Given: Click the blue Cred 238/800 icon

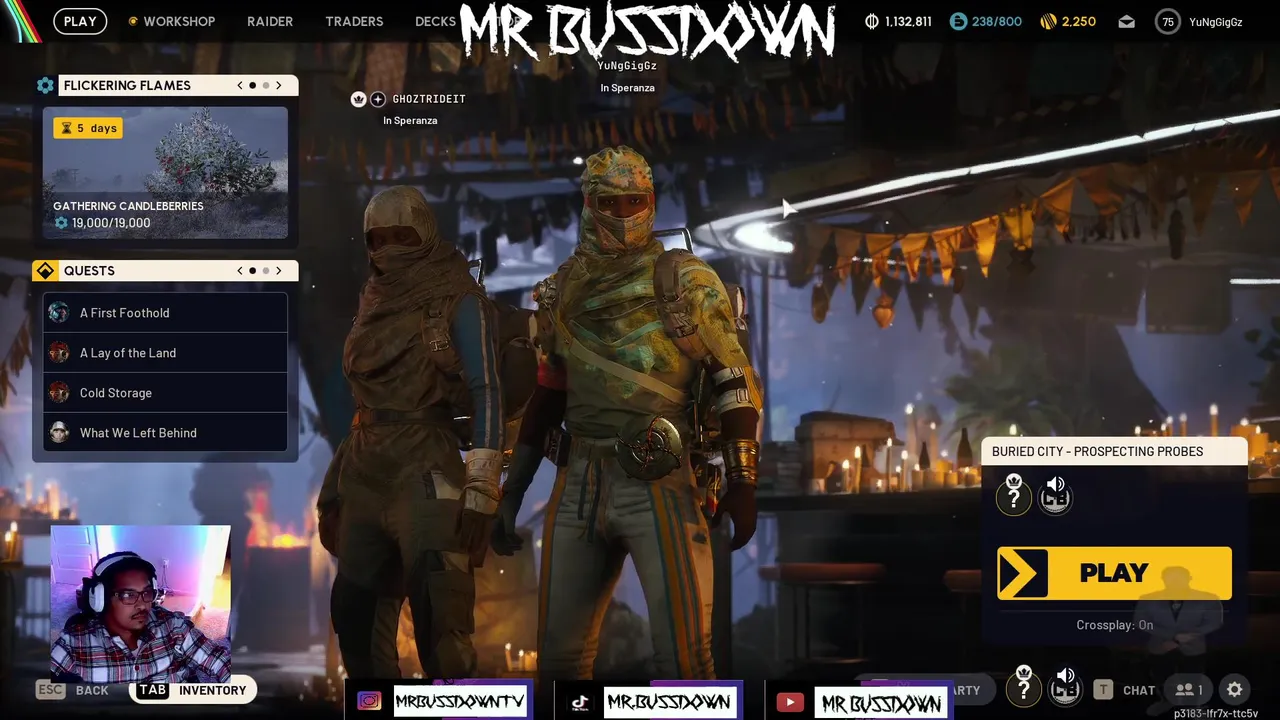Looking at the screenshot, I should 958,21.
